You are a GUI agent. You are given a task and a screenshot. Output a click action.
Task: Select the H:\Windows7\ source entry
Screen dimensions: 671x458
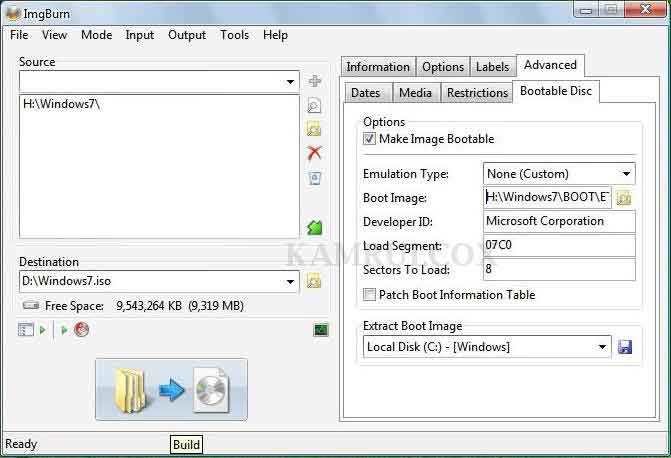click(x=62, y=104)
